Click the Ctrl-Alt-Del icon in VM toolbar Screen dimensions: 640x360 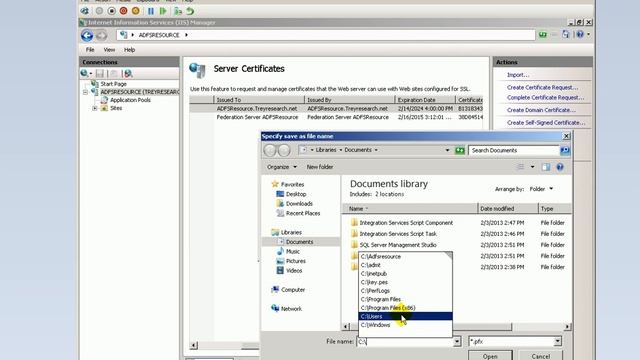(x=85, y=11)
